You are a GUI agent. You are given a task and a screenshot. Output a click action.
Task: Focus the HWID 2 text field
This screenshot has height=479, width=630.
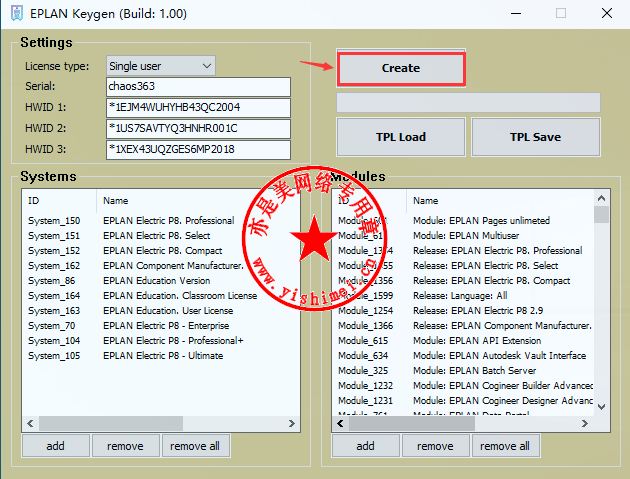pyautogui.click(x=198, y=128)
